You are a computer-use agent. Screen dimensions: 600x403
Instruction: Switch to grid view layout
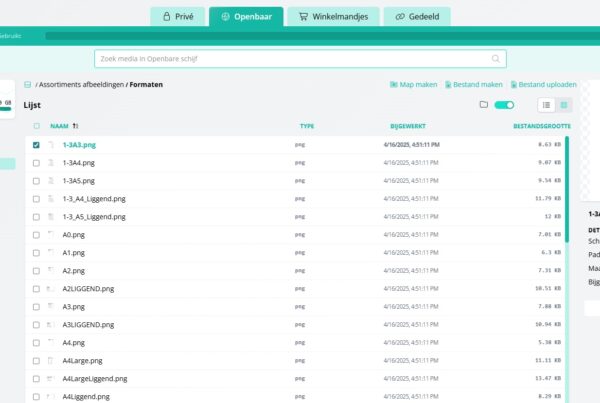(x=564, y=105)
